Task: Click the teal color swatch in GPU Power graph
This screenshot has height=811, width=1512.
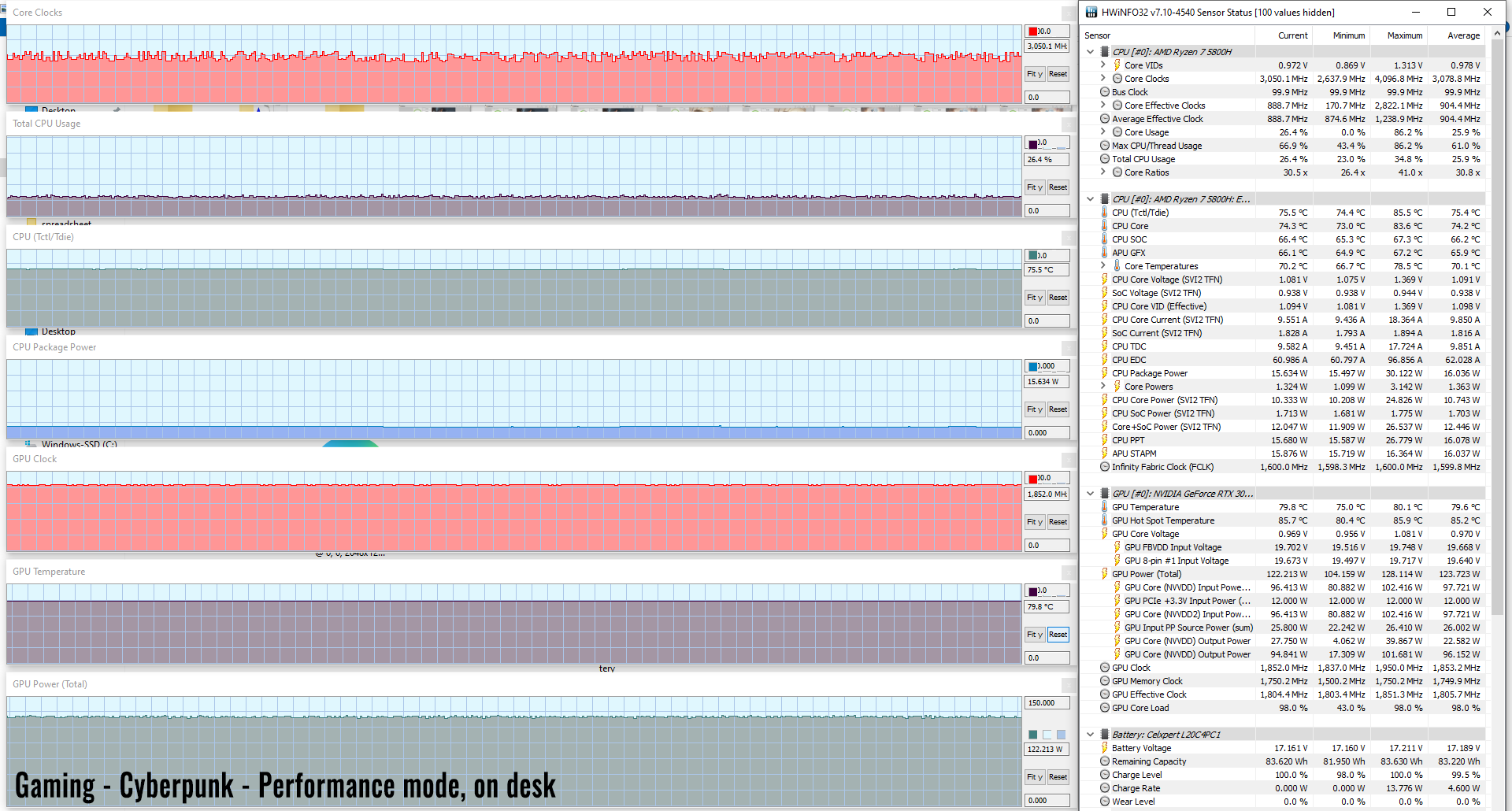Action: coord(1032,735)
